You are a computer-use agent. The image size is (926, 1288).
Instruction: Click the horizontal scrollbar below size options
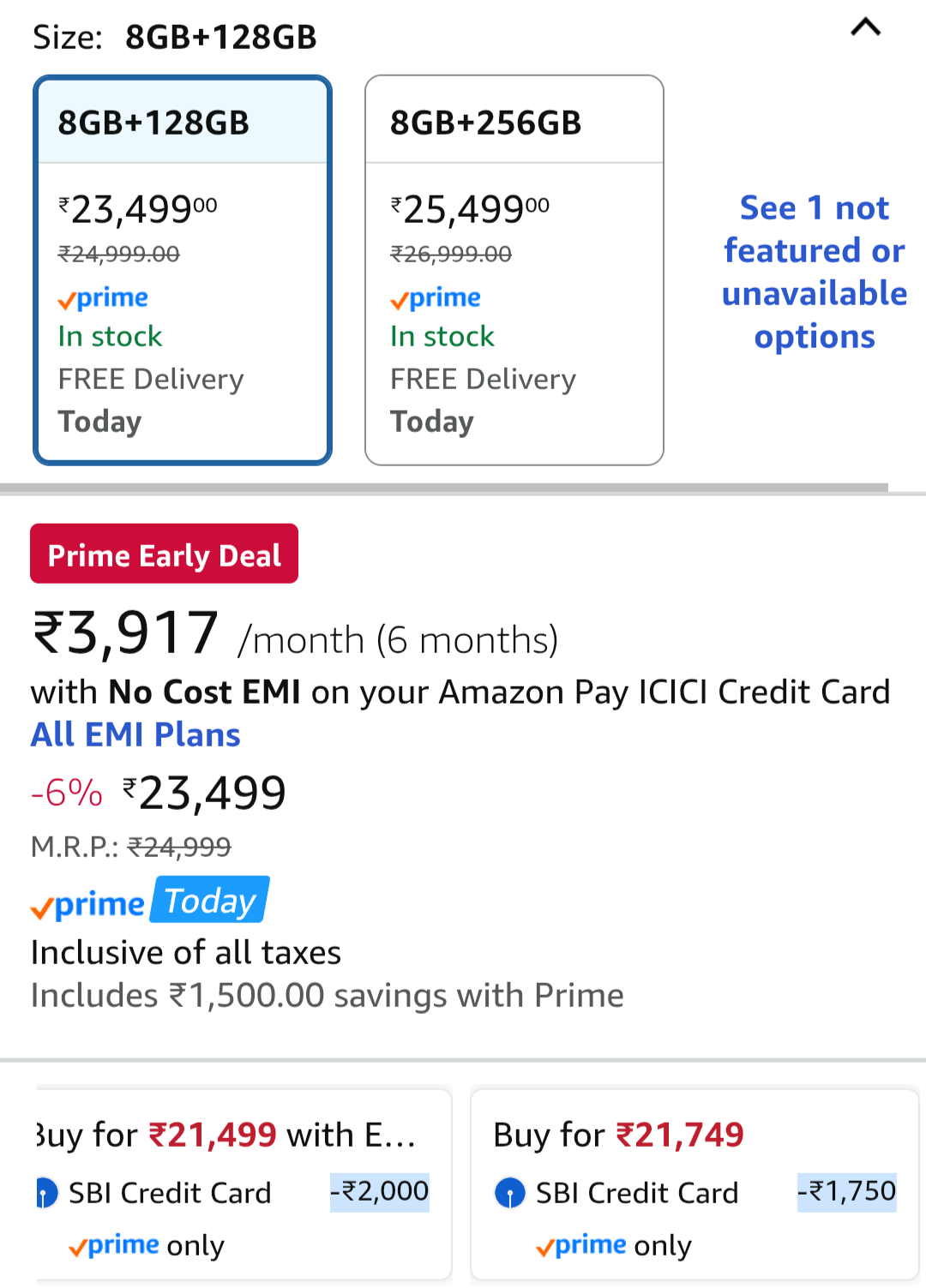[444, 488]
